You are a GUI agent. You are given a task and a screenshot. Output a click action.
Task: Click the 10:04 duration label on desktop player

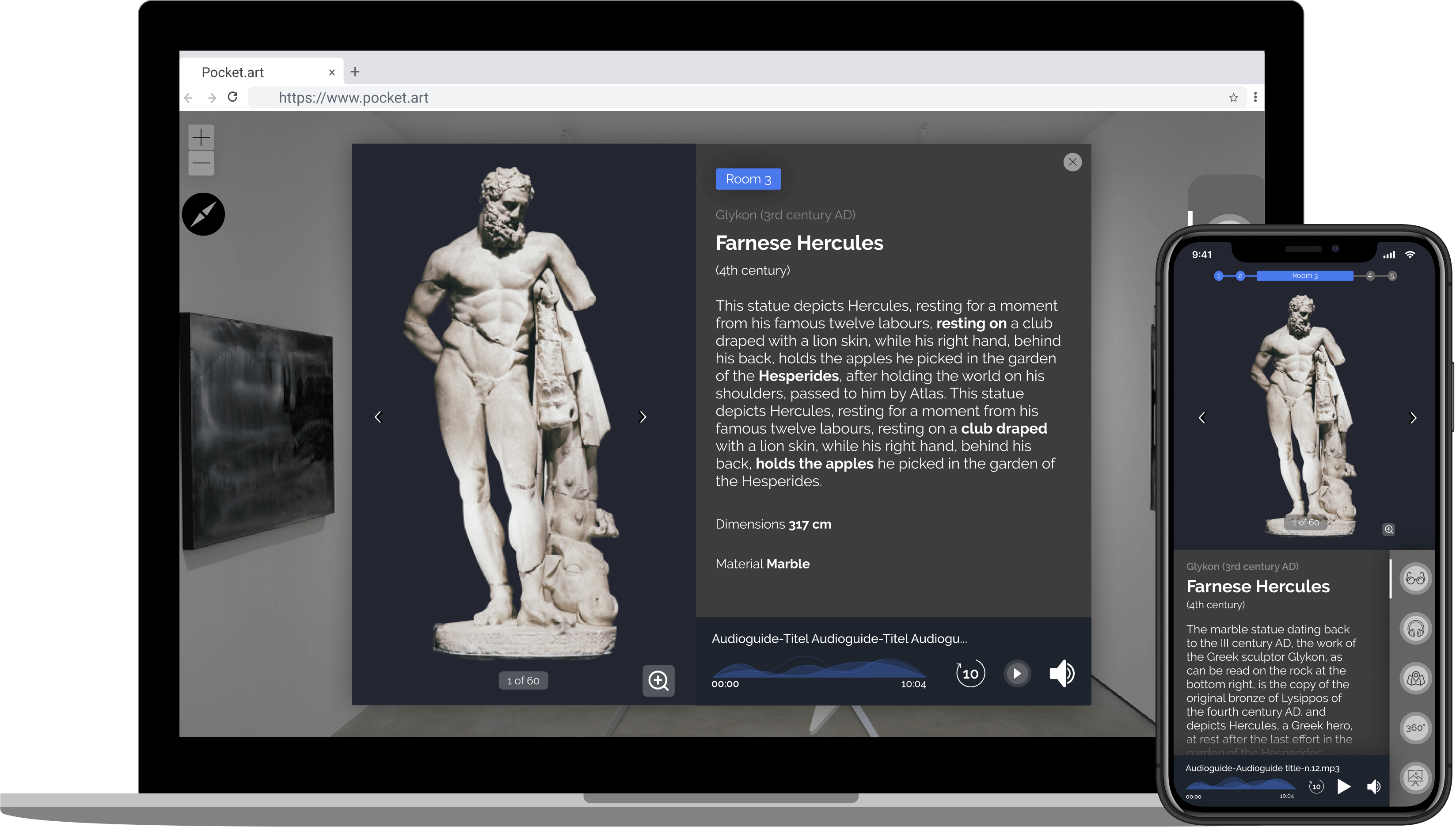[913, 684]
